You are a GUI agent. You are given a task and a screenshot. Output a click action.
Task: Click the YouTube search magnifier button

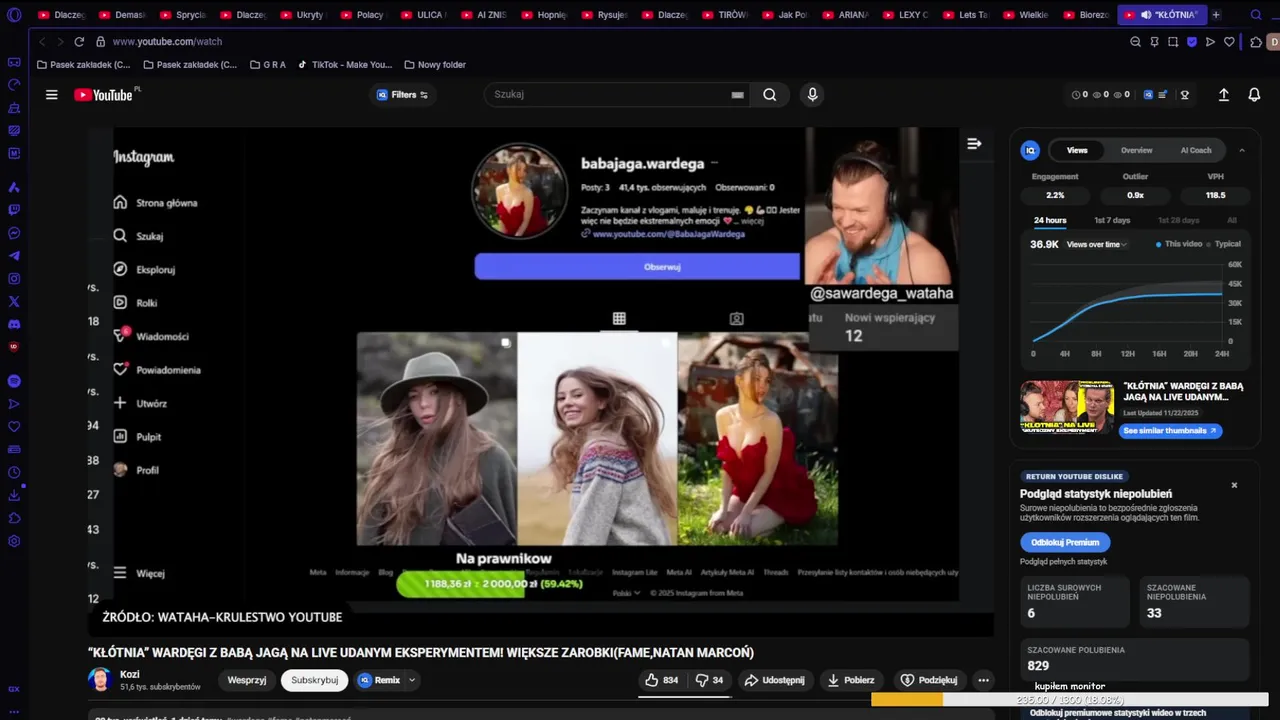click(x=769, y=95)
